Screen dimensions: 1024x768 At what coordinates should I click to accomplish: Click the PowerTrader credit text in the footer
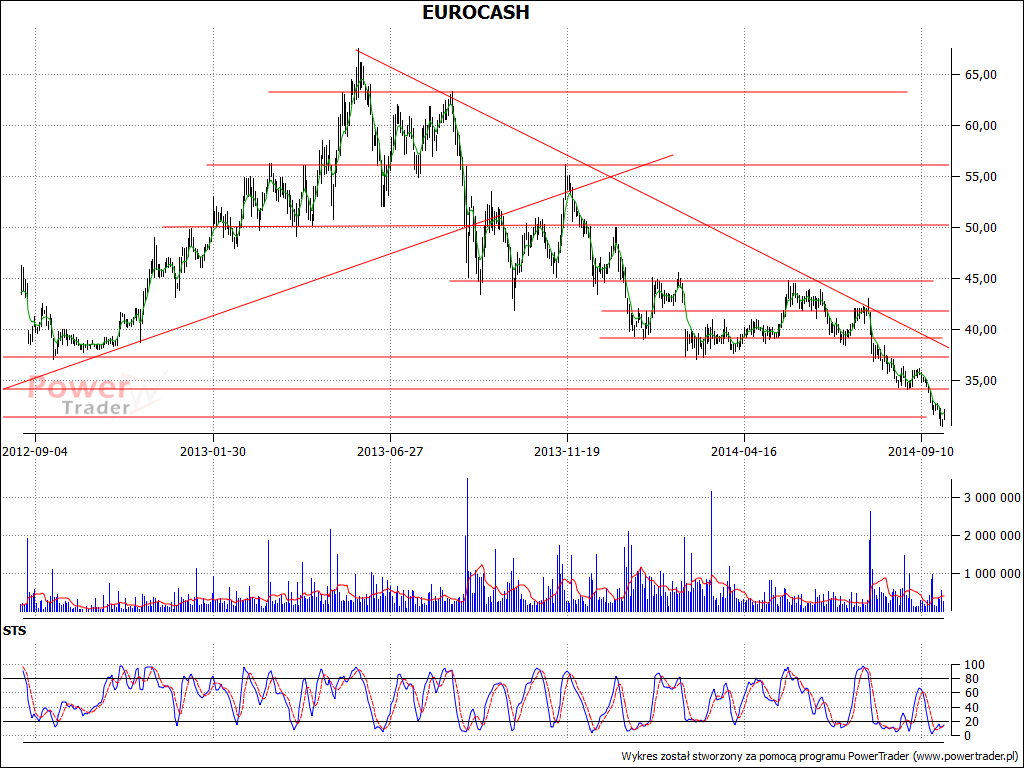point(821,756)
